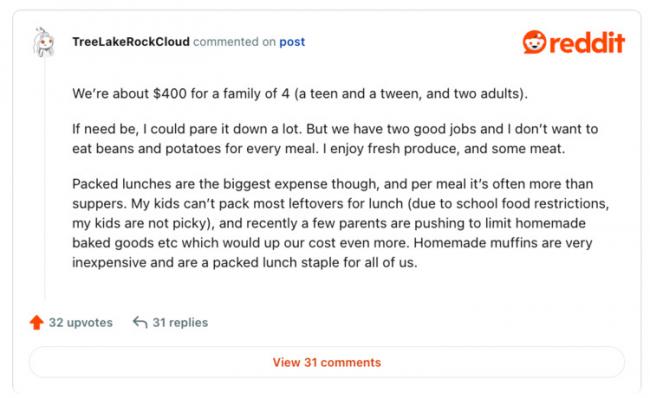Click the paragraph about beans and potatoes
650x398 pixels.
click(335, 138)
